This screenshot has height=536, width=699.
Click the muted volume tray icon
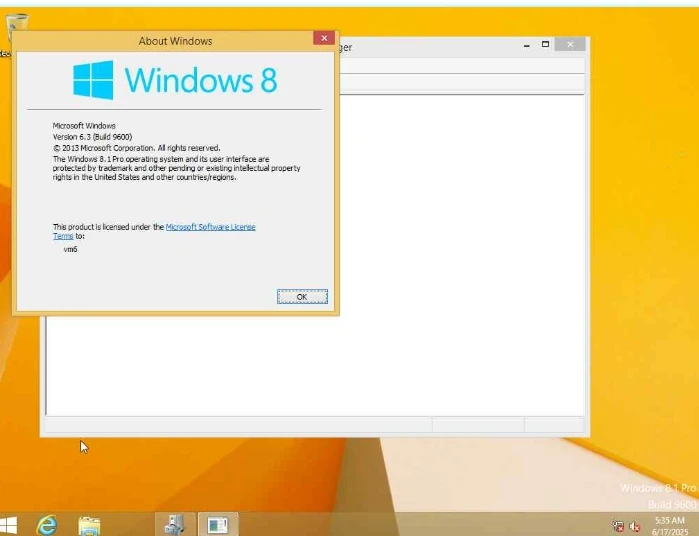click(x=634, y=527)
